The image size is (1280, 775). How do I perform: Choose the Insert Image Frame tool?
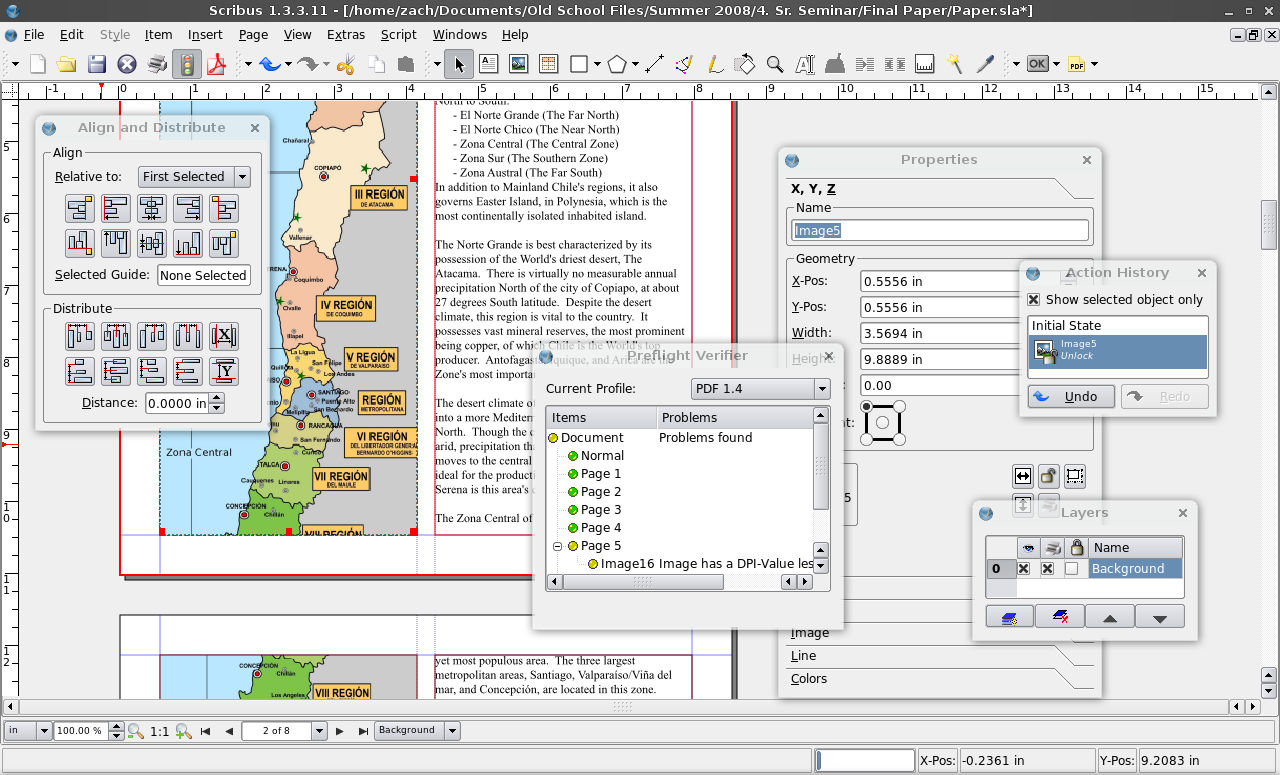tap(518, 64)
